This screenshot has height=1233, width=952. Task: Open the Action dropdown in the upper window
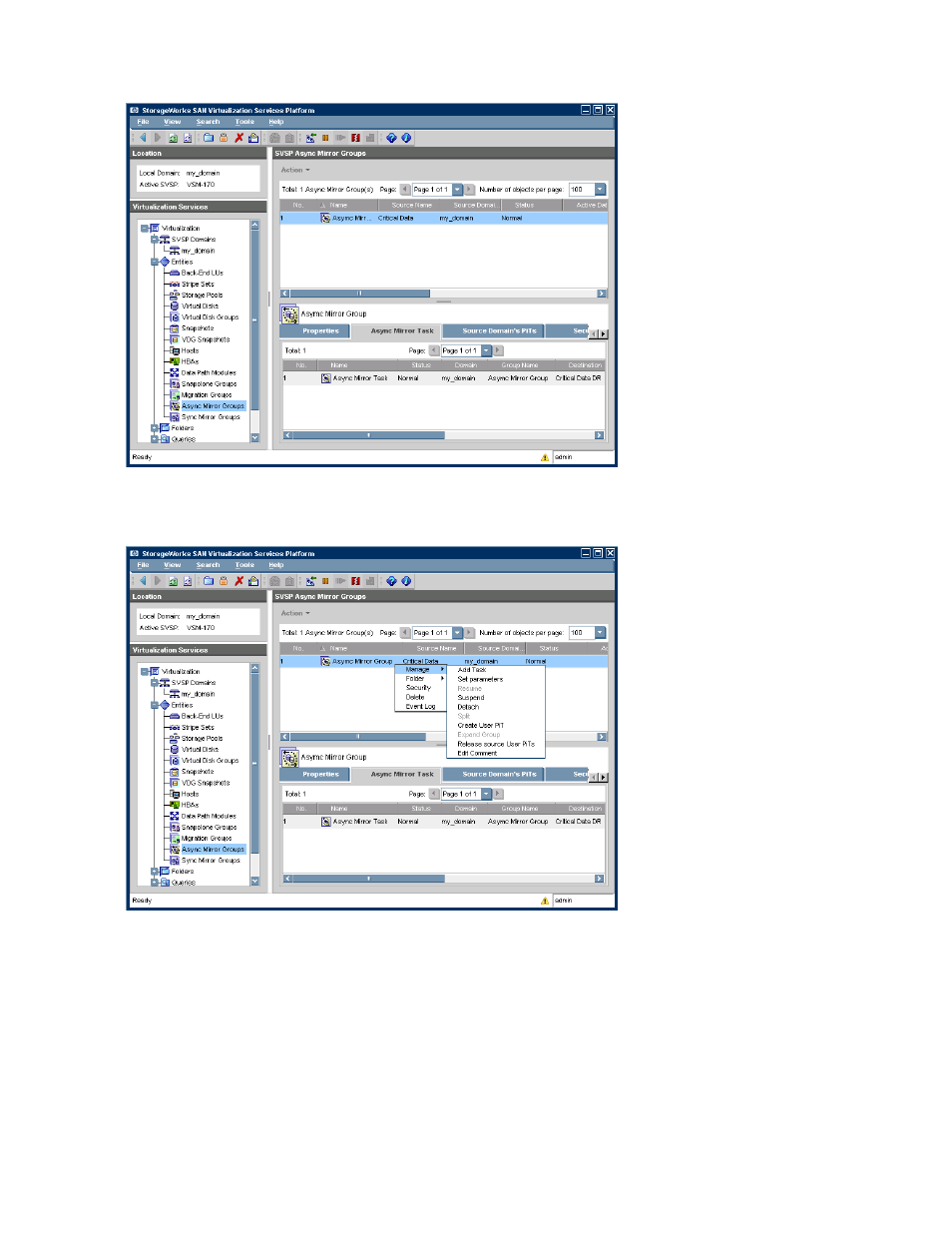click(x=295, y=170)
